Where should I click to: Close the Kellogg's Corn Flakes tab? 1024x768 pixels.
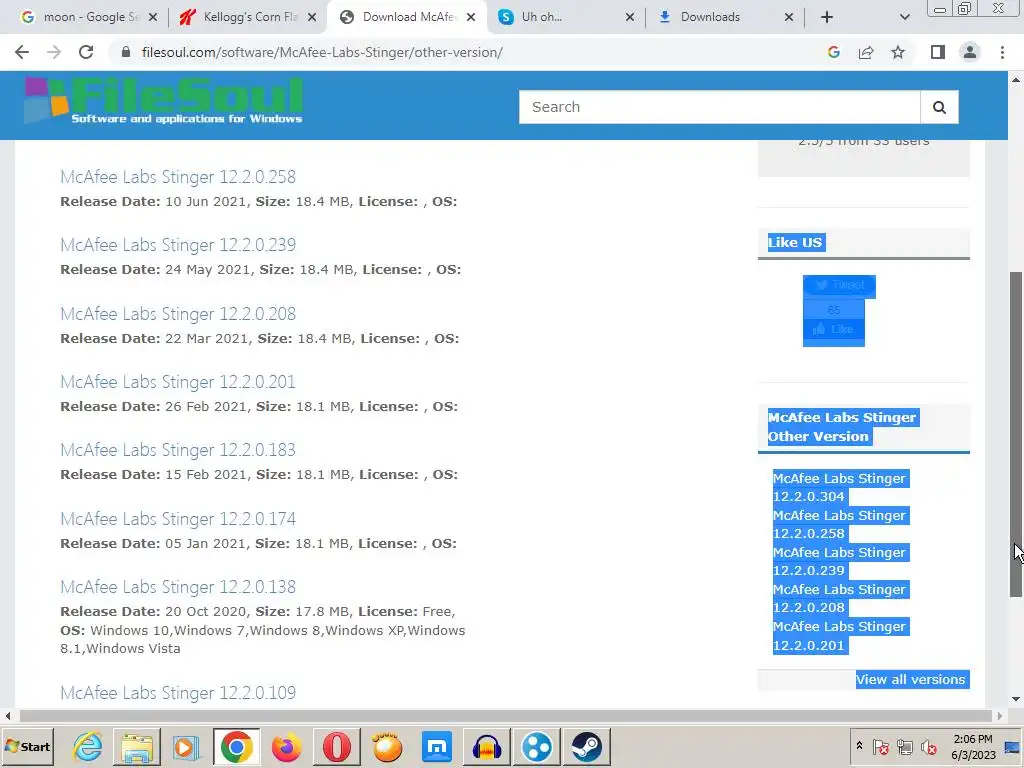[312, 17]
